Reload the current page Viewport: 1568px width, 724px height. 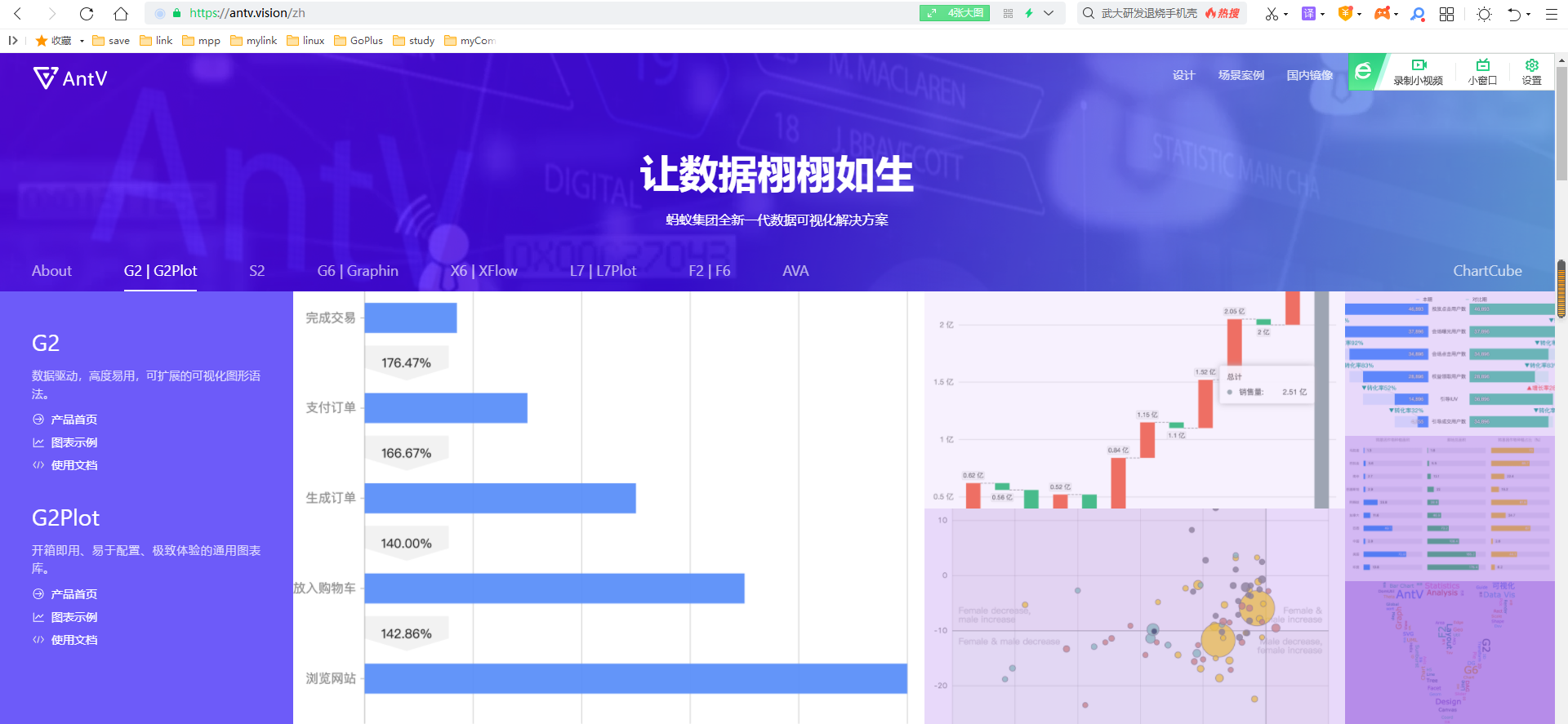click(x=87, y=13)
